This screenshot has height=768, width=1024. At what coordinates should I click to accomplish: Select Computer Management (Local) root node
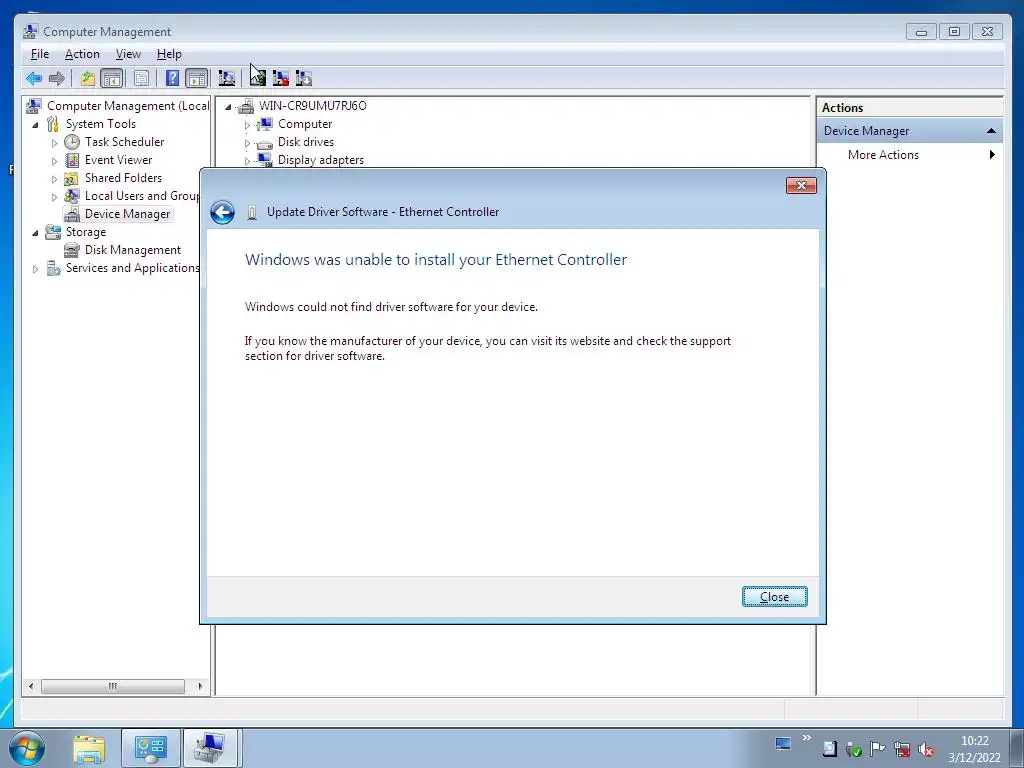[x=128, y=106]
